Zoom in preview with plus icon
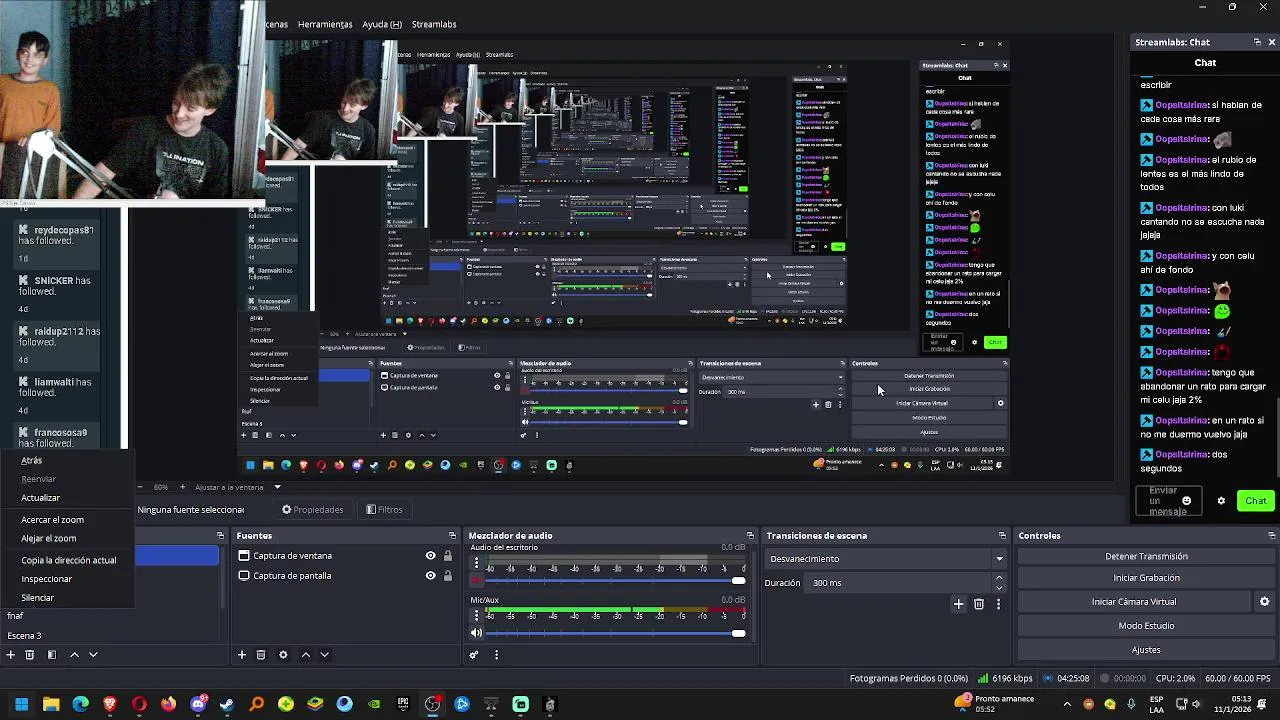The width and height of the screenshot is (1280, 720). [181, 487]
